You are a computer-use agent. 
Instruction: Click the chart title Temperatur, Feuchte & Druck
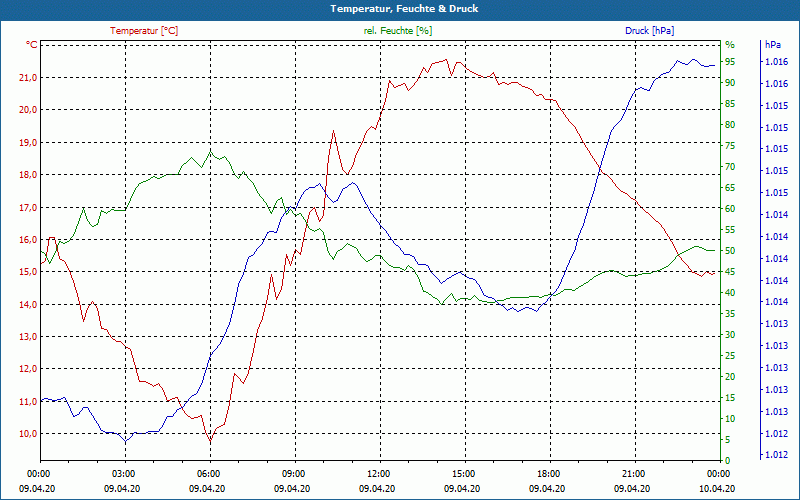[x=404, y=9]
